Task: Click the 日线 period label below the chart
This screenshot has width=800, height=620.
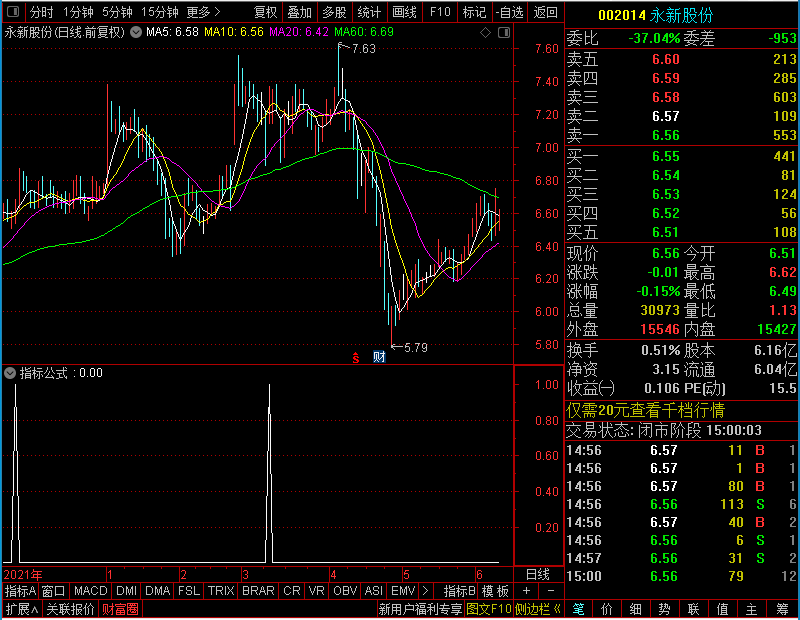Action: (538, 575)
